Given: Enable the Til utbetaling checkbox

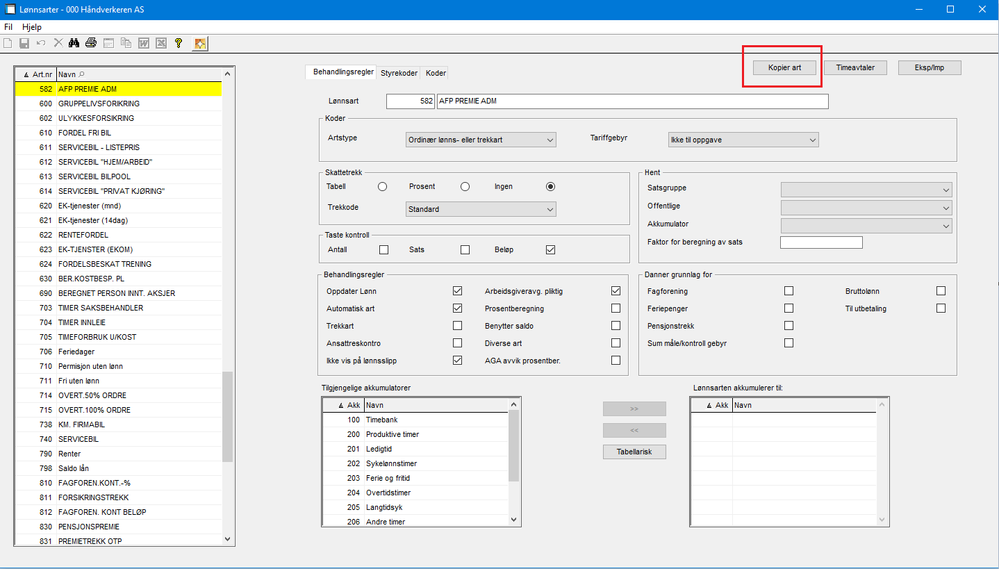Looking at the screenshot, I should [941, 308].
